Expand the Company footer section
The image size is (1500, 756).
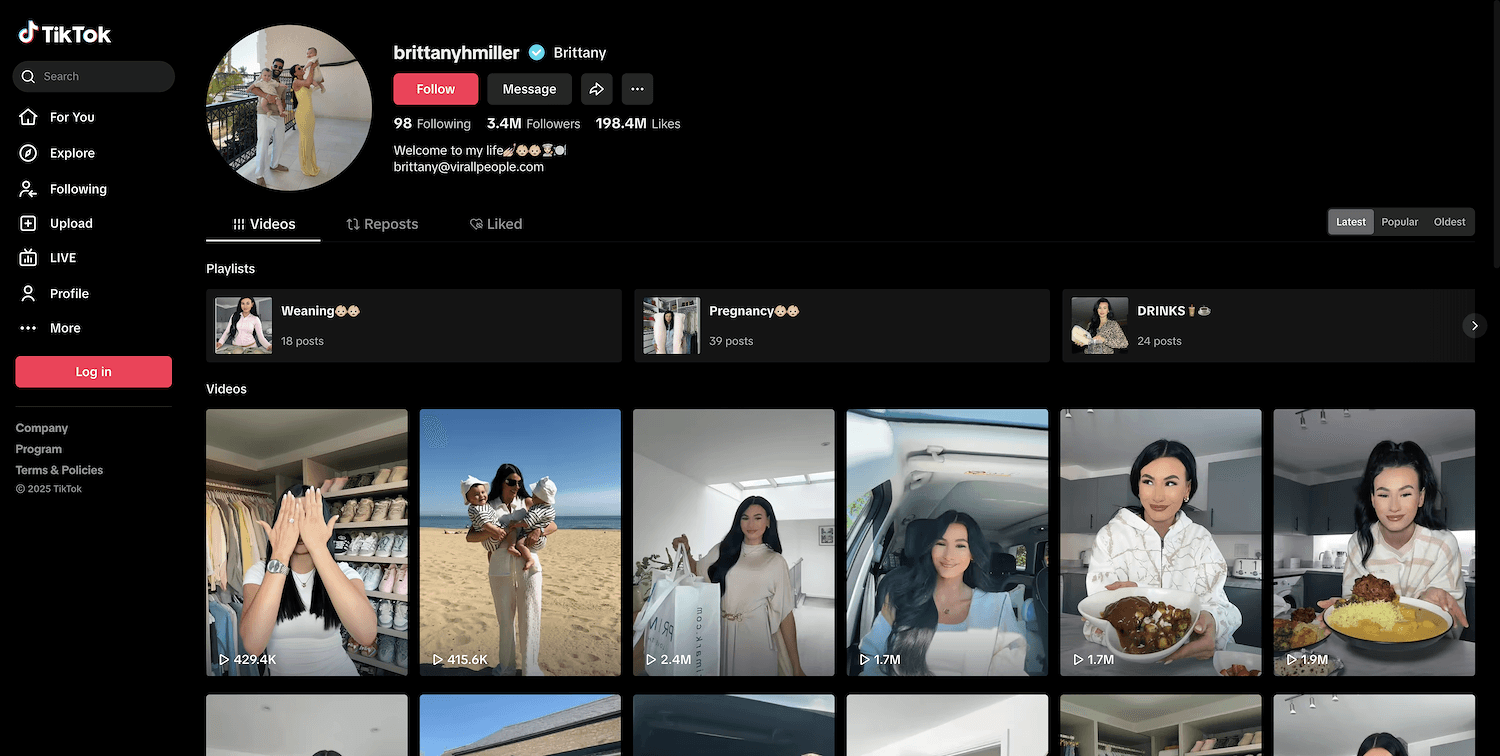point(42,428)
